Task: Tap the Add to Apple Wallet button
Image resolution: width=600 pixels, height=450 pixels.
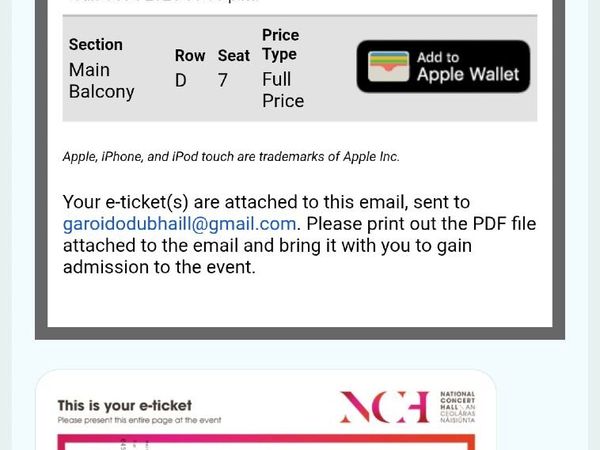Action: 443,66
